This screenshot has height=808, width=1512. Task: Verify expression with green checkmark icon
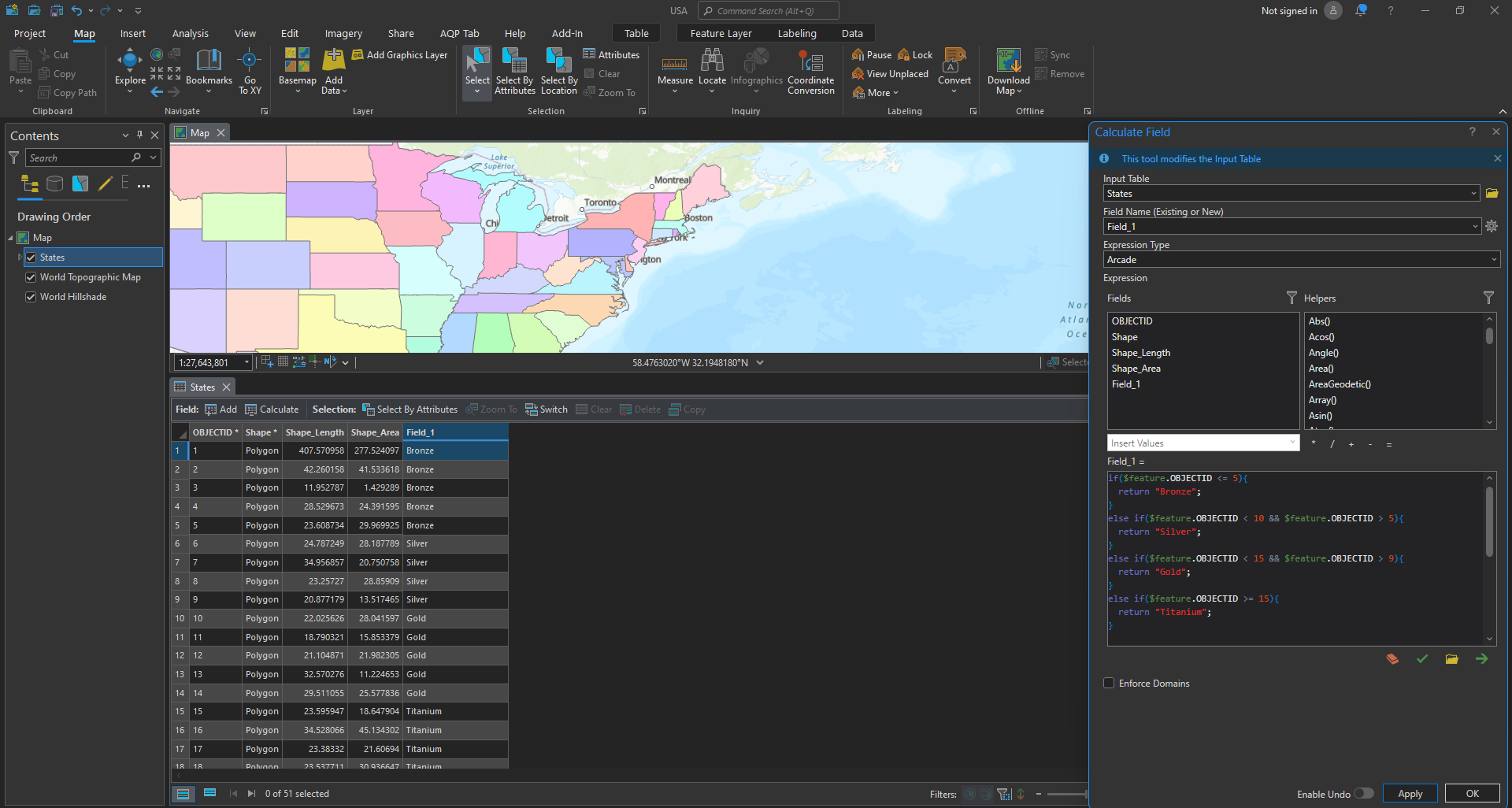1421,659
